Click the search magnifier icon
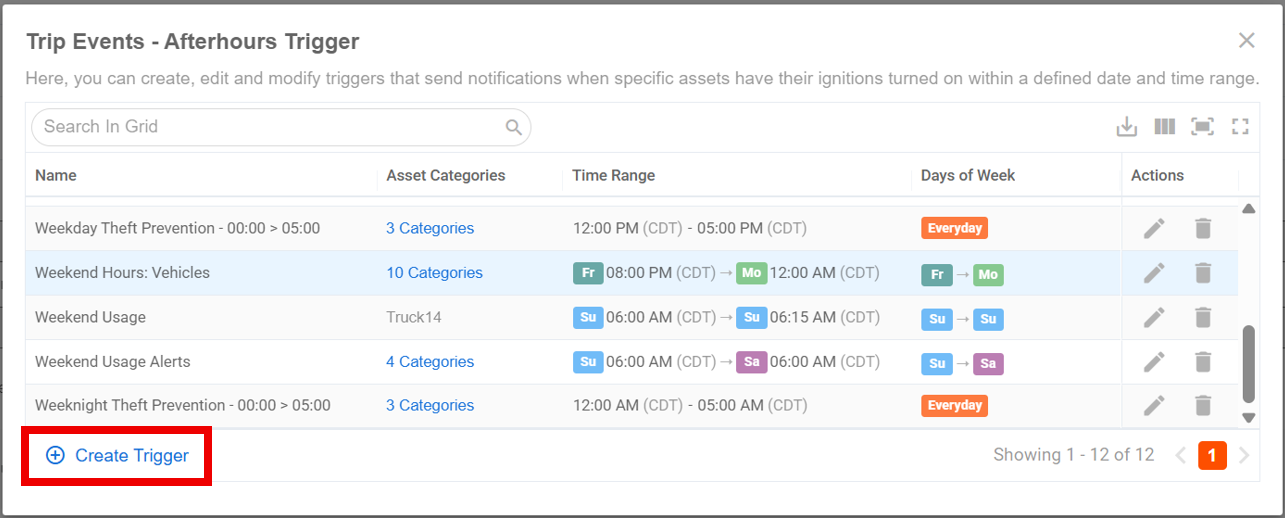Screen dimensions: 1285x518 pos(514,127)
